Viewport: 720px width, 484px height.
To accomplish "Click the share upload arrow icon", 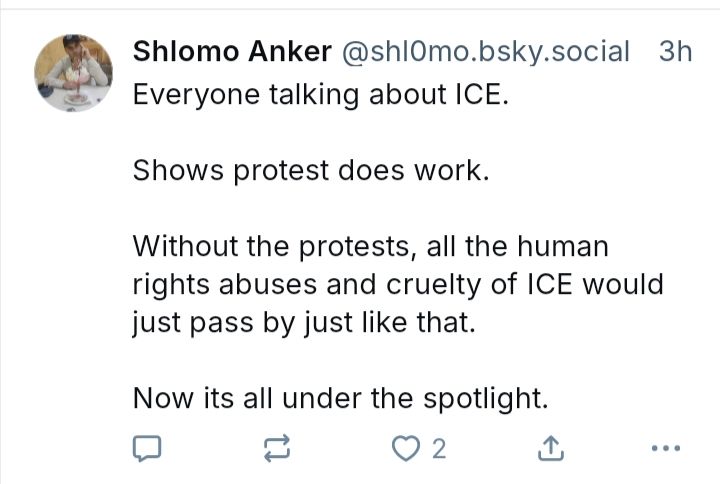I will click(x=549, y=449).
